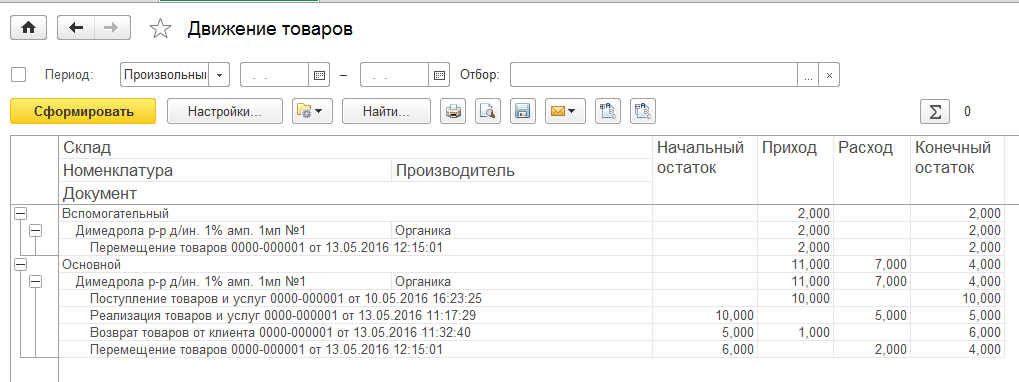This screenshot has width=1019, height=382.
Task: Go to the home page icon
Action: tap(29, 28)
